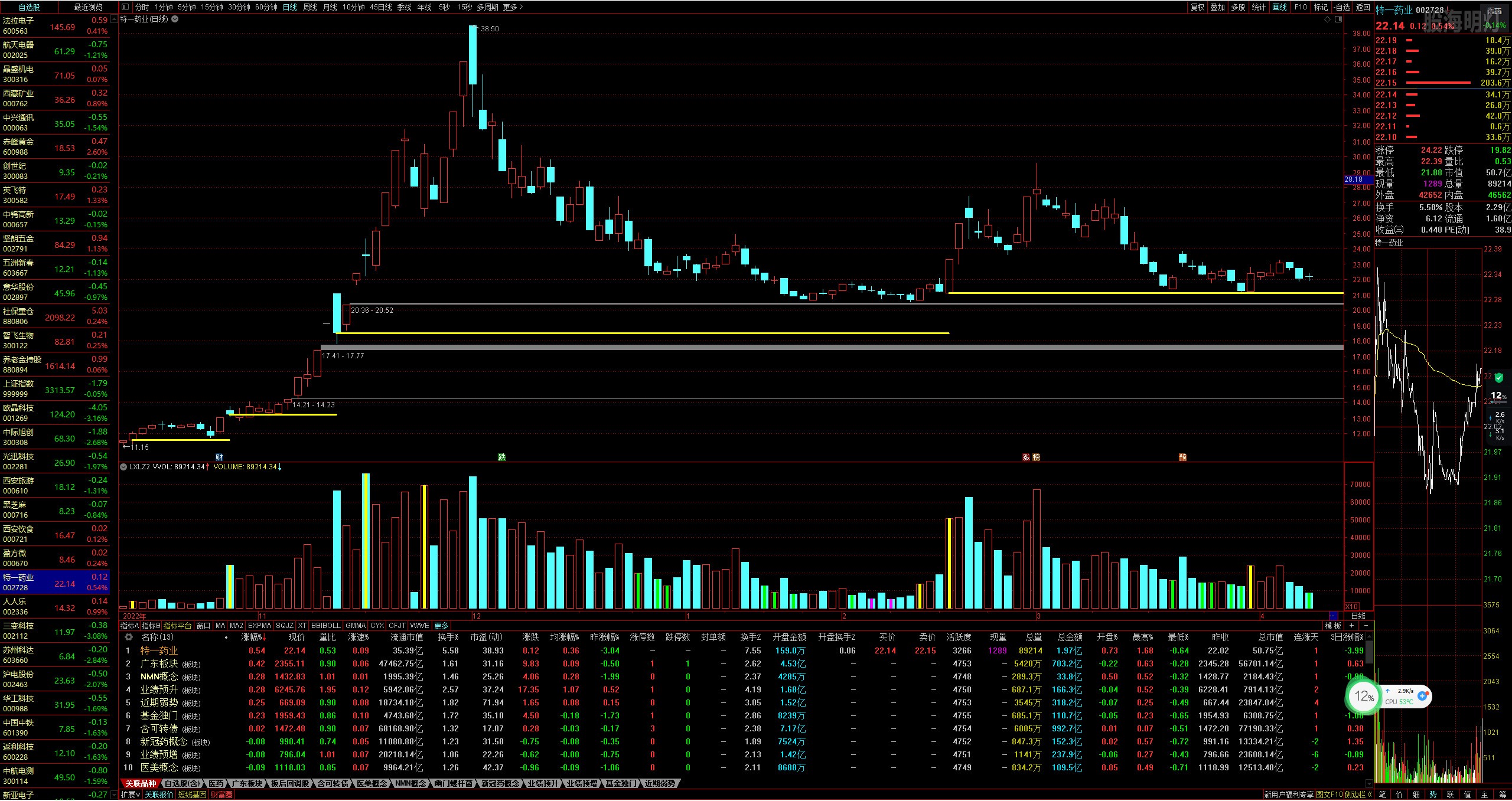Open the dropdown next to 特一药业(日线)

tap(175, 19)
